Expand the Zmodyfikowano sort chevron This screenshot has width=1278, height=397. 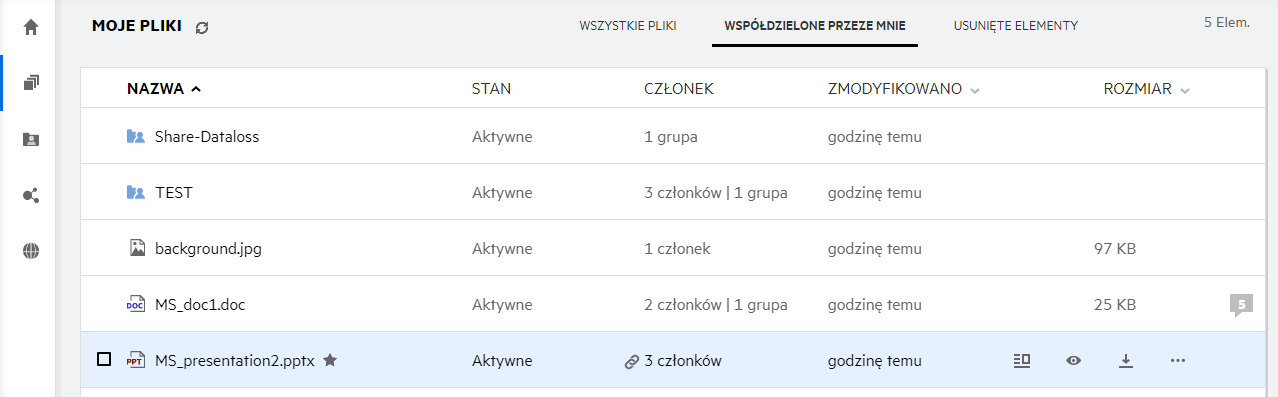coord(975,90)
